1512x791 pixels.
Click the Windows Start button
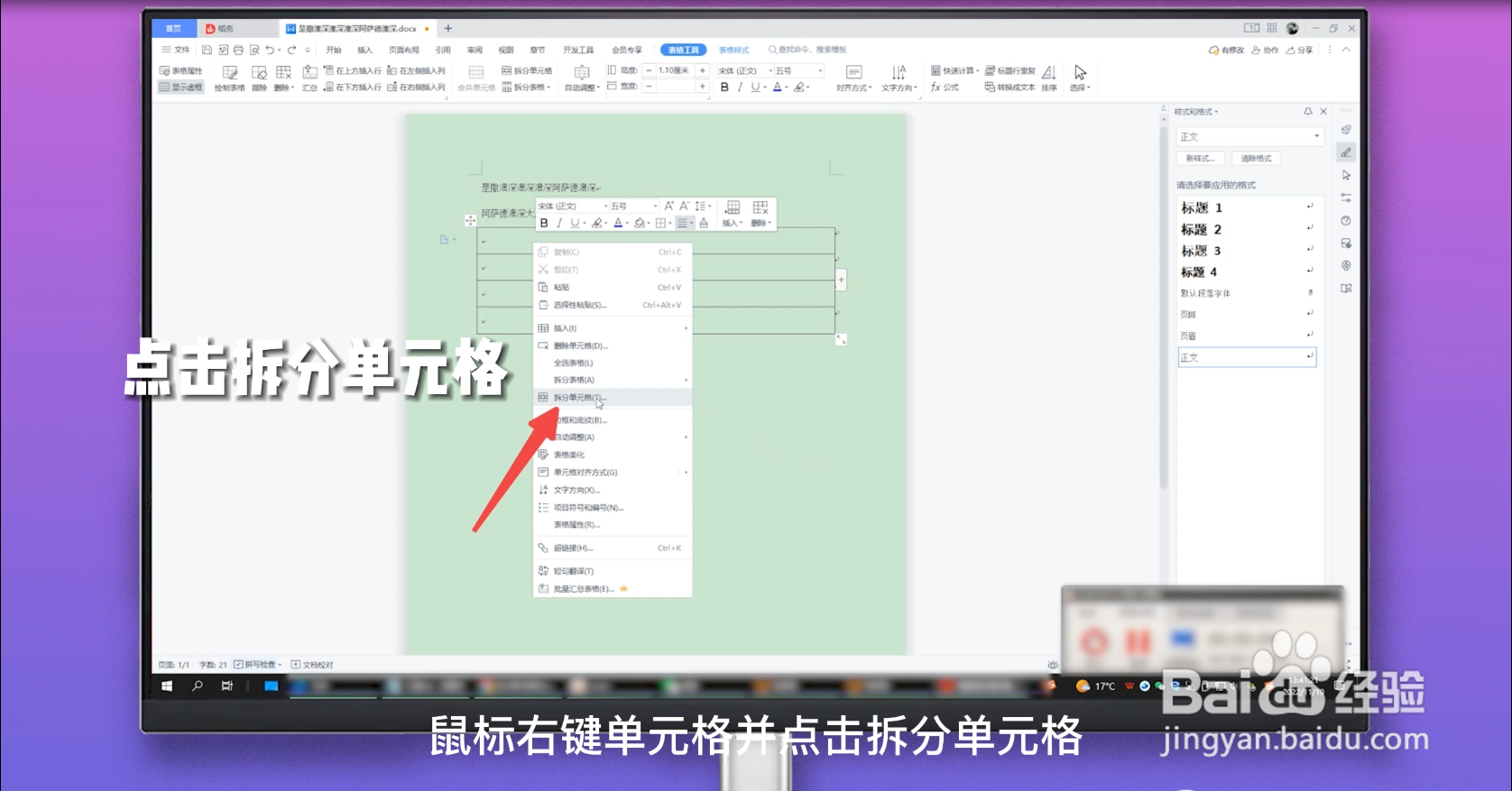pyautogui.click(x=167, y=686)
